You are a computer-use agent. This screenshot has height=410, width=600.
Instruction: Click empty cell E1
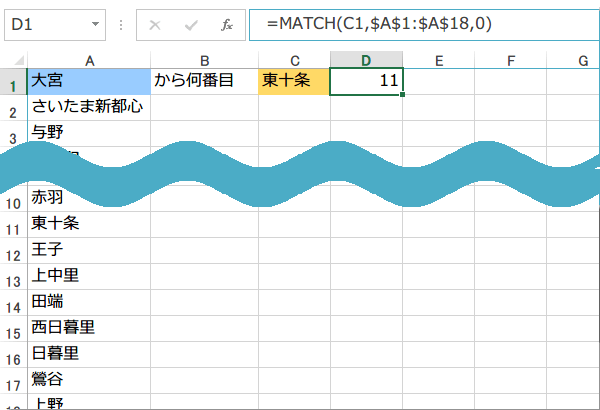(439, 82)
